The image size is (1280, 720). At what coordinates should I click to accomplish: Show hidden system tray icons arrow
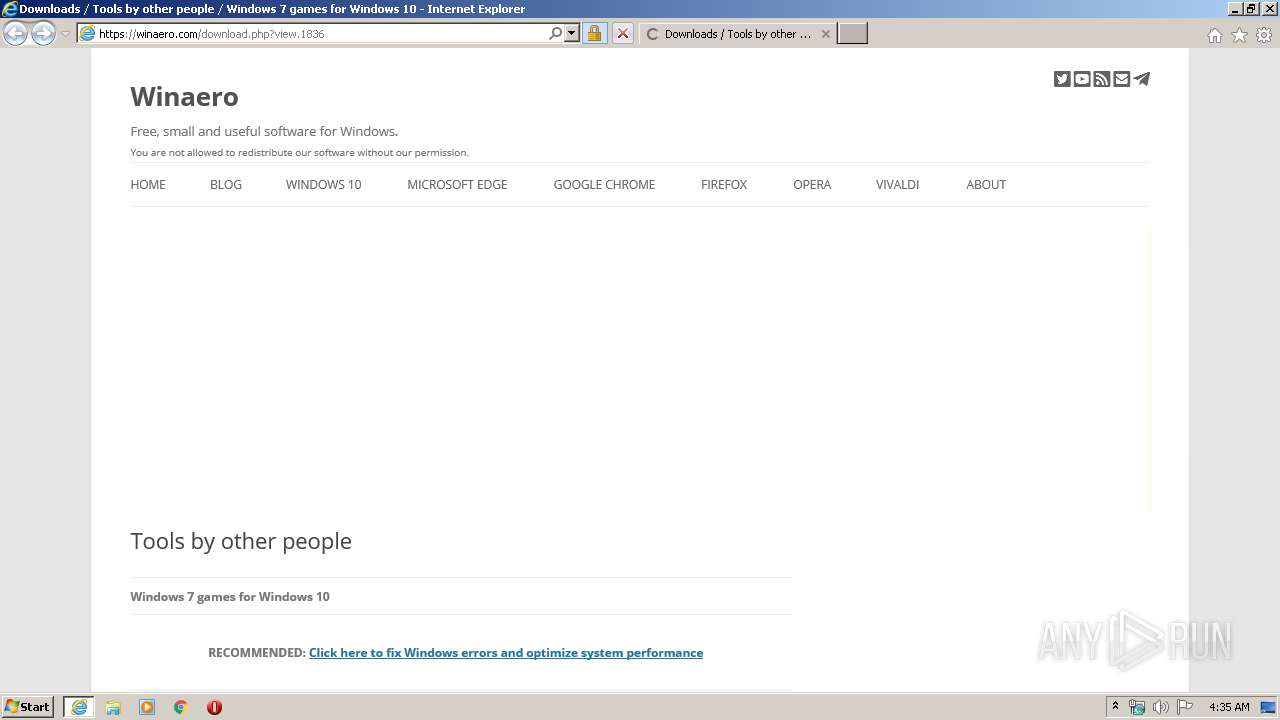pos(1115,707)
